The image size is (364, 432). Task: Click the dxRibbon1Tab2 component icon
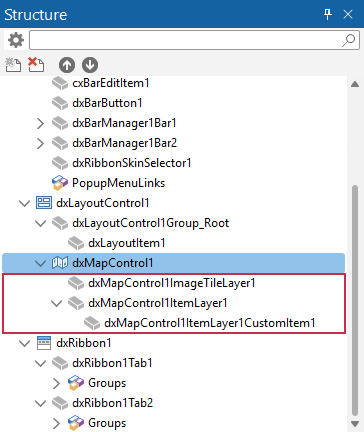tap(60, 403)
